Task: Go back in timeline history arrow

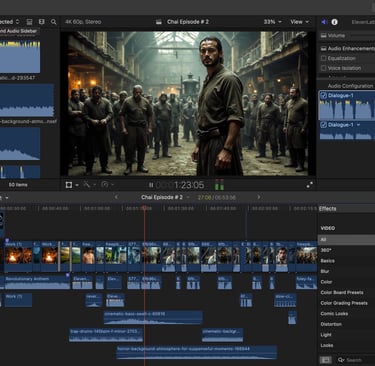Action: coord(116,197)
